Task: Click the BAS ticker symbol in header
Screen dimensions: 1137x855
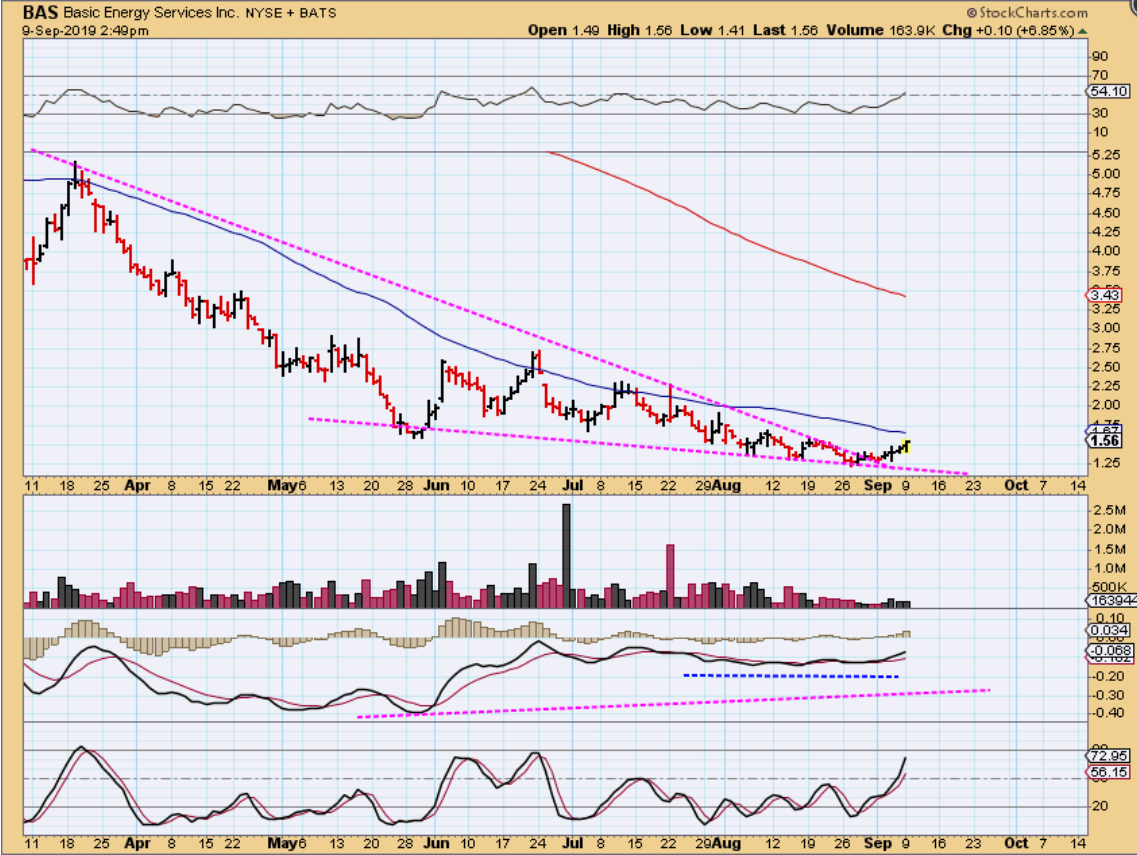Action: coord(41,13)
